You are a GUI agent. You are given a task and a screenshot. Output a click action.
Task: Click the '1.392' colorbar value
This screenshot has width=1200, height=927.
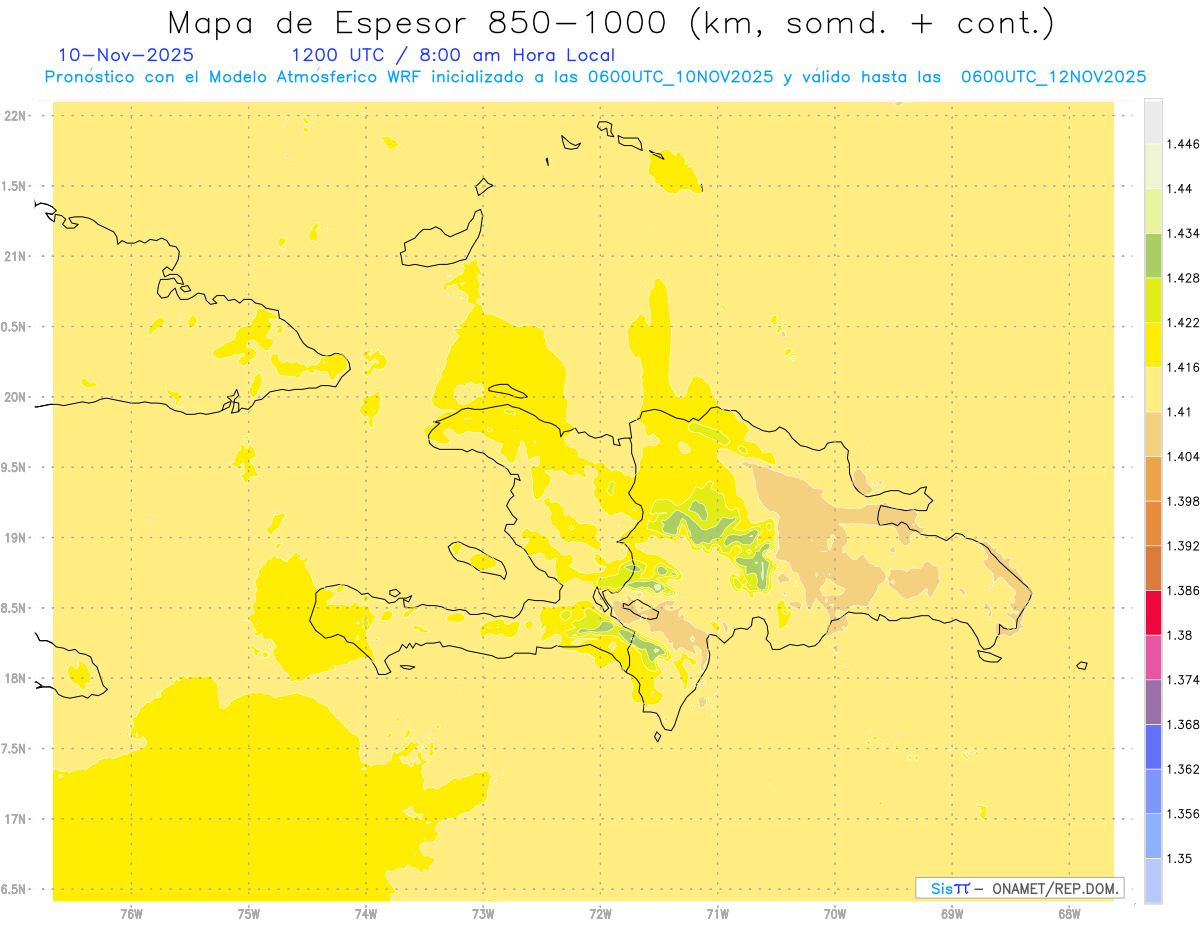click(x=1182, y=546)
